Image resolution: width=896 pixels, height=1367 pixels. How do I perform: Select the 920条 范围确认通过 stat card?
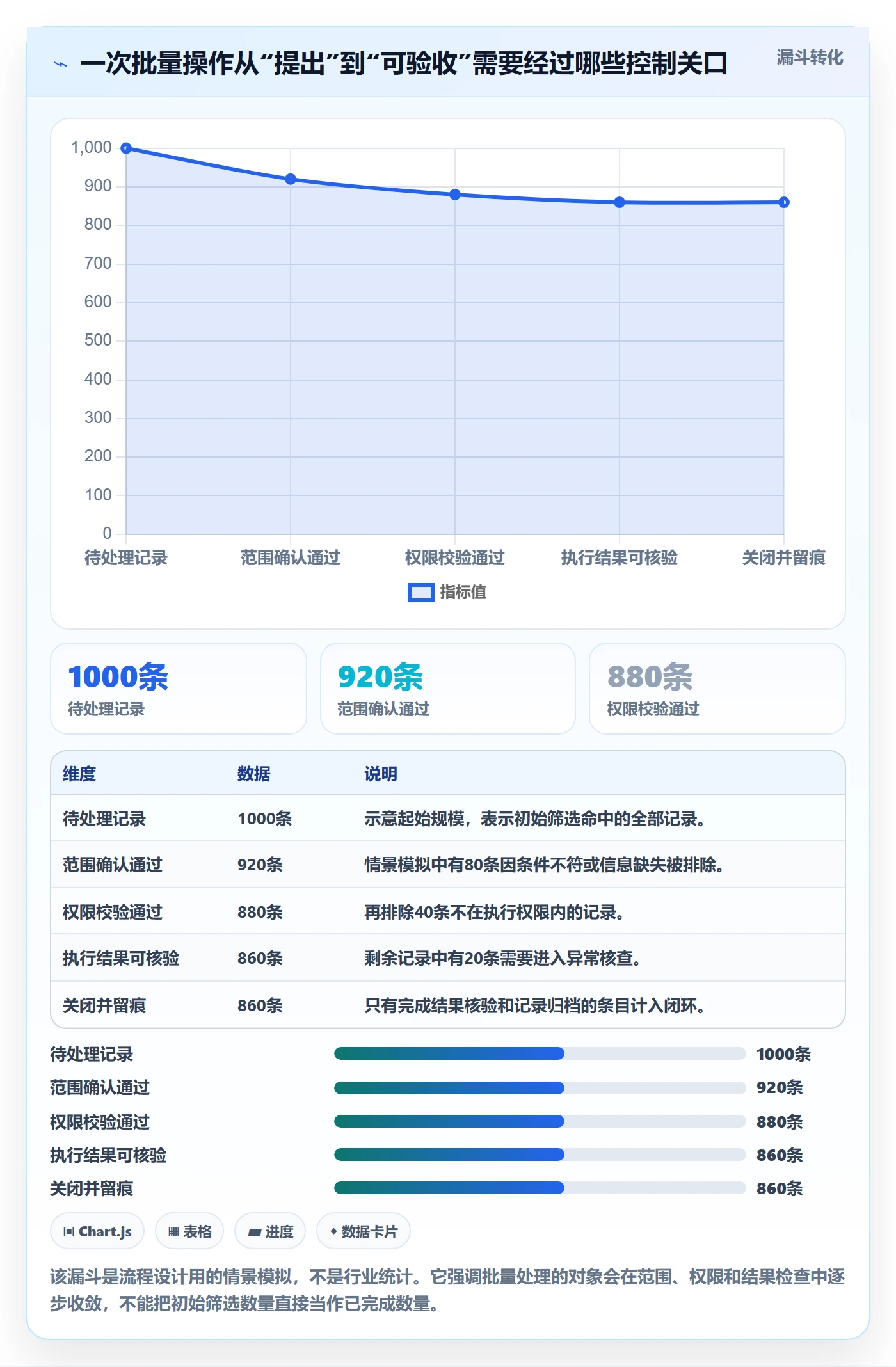pos(448,689)
